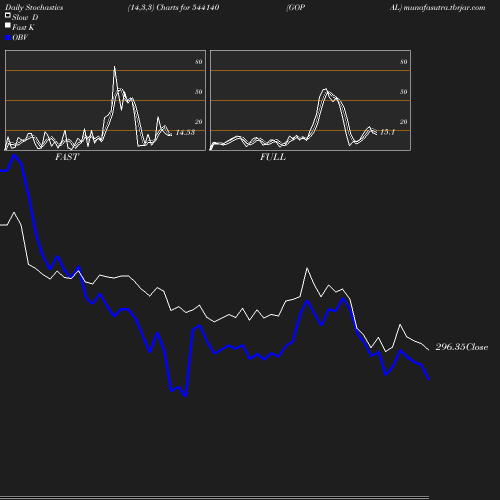Click the Slow D legend swatch
This screenshot has height=500, width=500.
[8, 15]
